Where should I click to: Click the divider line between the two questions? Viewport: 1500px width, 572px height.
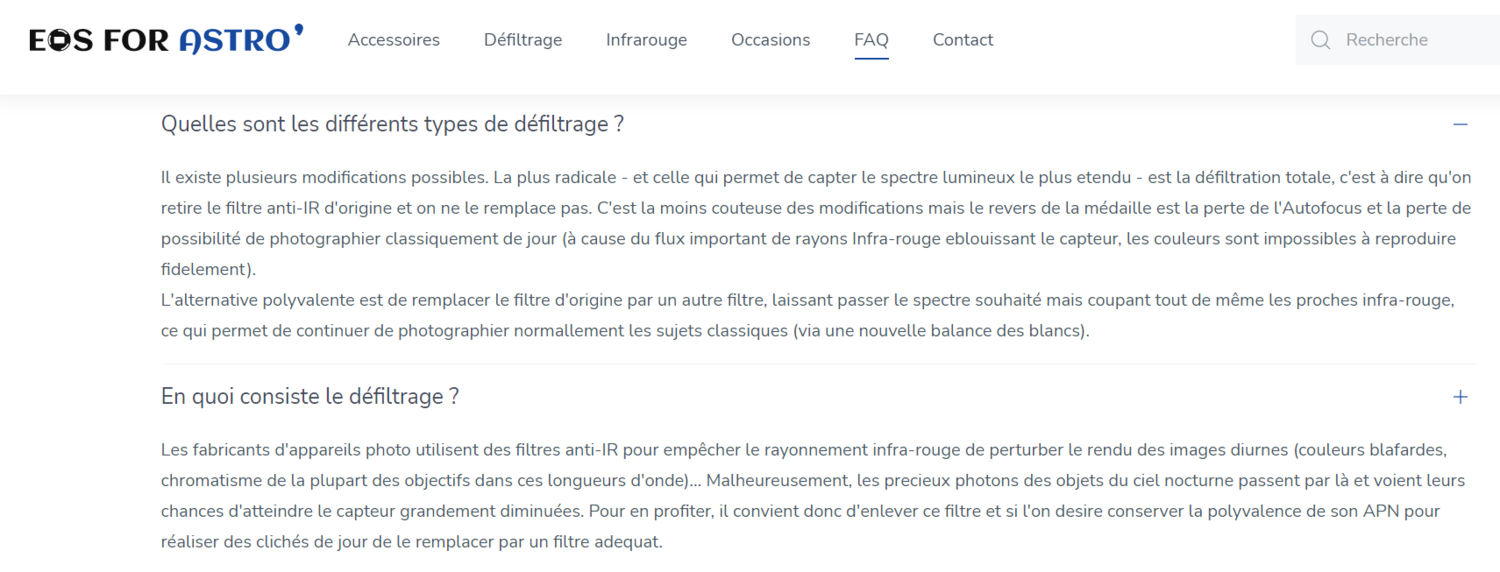(x=817, y=364)
